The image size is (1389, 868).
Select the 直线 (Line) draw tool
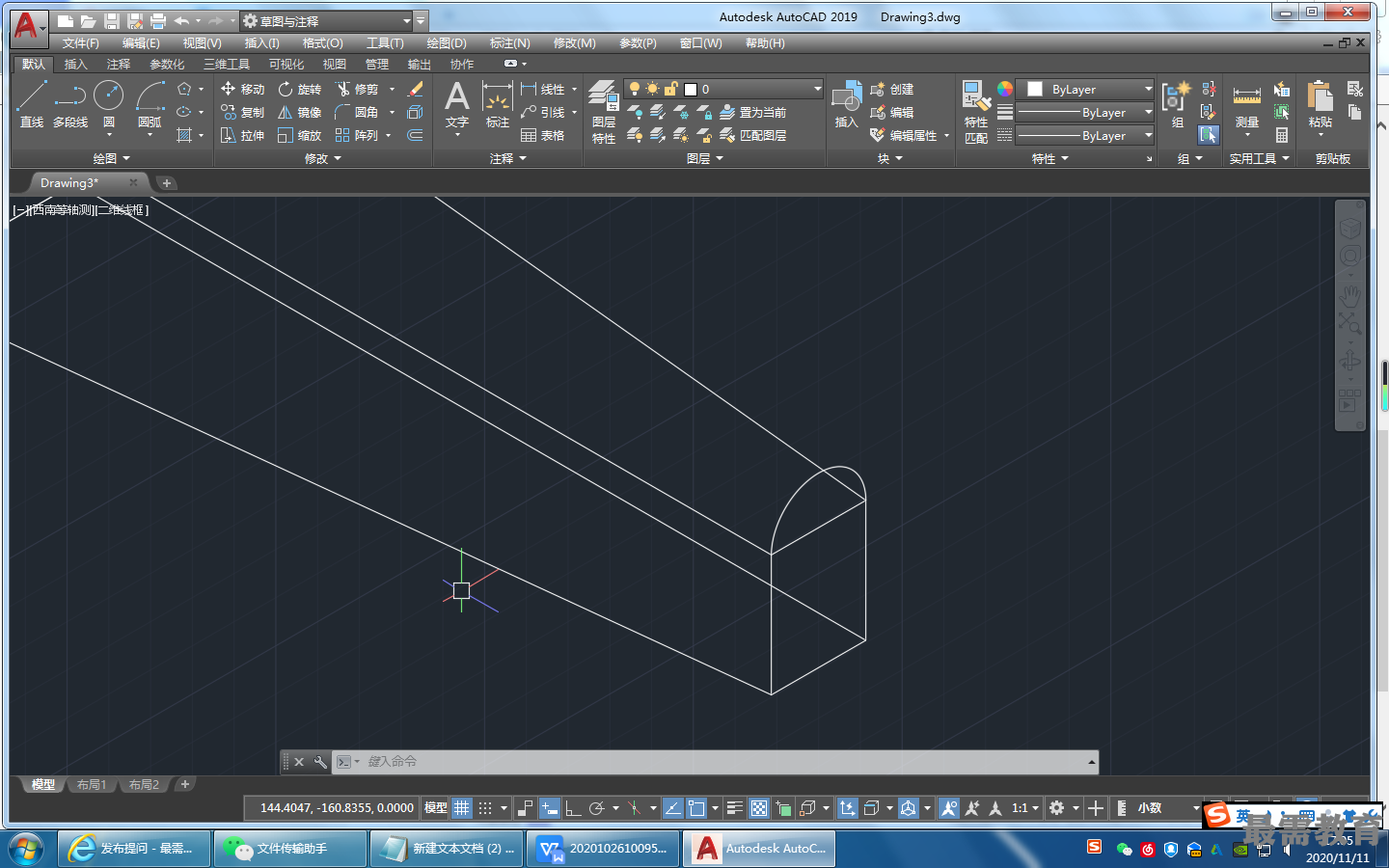pos(31,104)
